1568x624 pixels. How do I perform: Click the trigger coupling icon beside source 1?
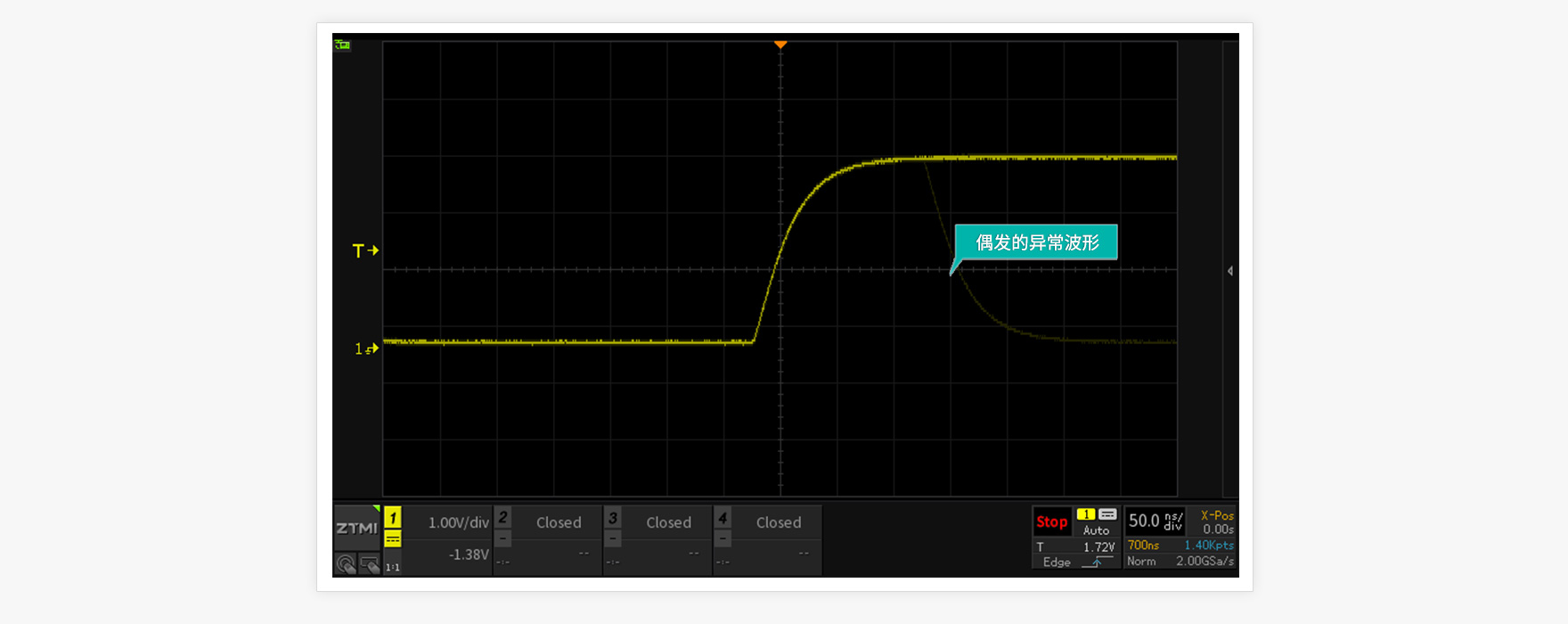pyautogui.click(x=1107, y=514)
